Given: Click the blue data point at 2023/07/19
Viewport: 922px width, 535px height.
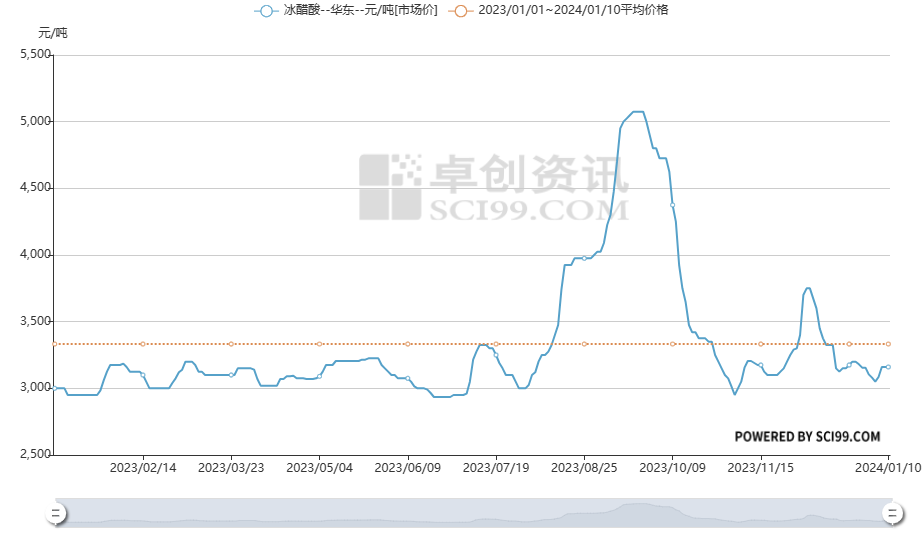Looking at the screenshot, I should click(x=496, y=355).
